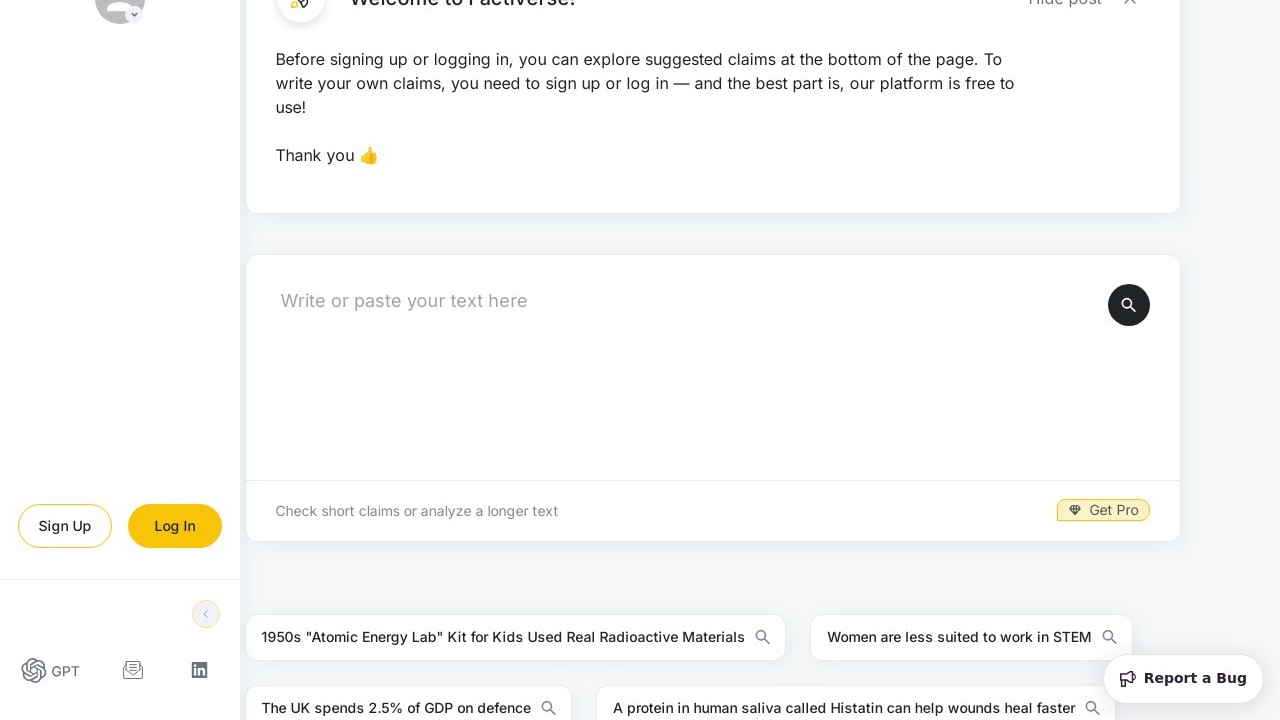
Task: Open the LinkedIn icon link
Action: point(199,670)
